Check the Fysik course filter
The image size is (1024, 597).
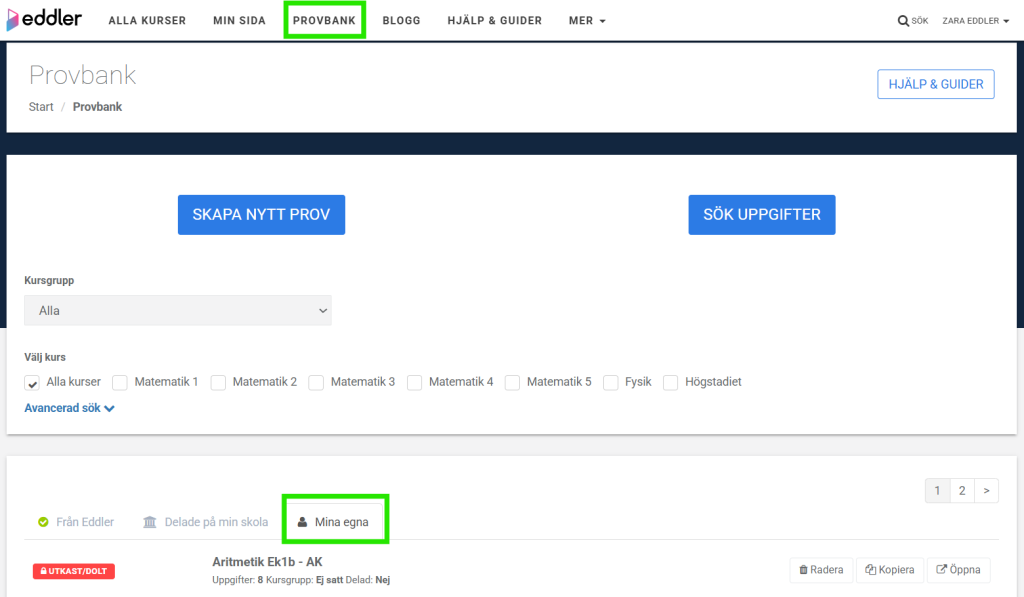(611, 382)
